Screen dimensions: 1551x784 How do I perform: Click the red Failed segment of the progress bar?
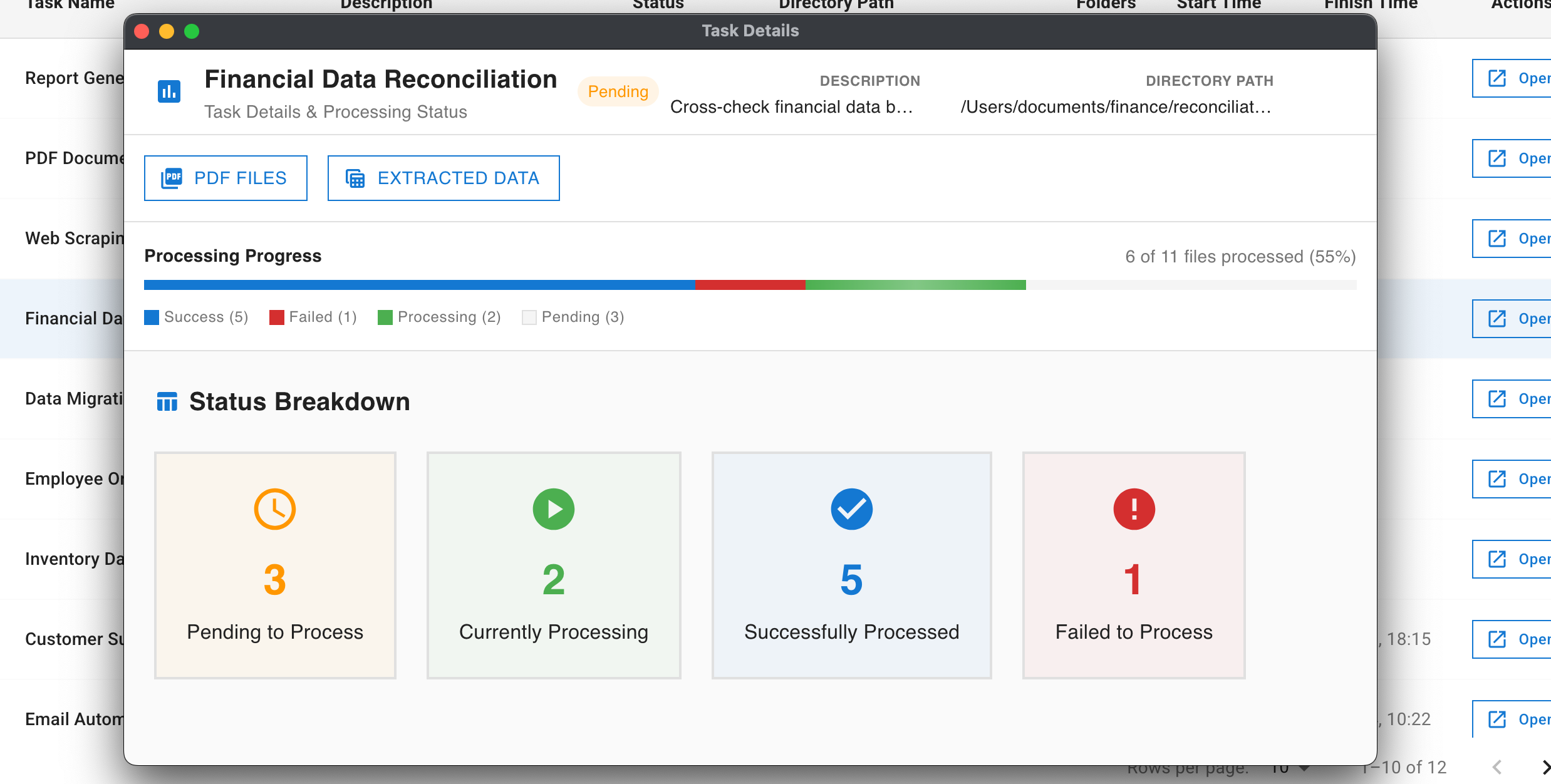tap(750, 285)
